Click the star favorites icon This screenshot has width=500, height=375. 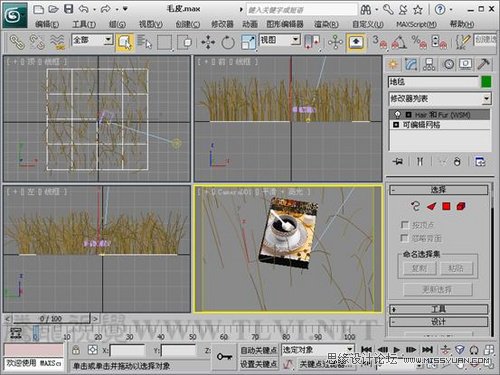click(418, 10)
